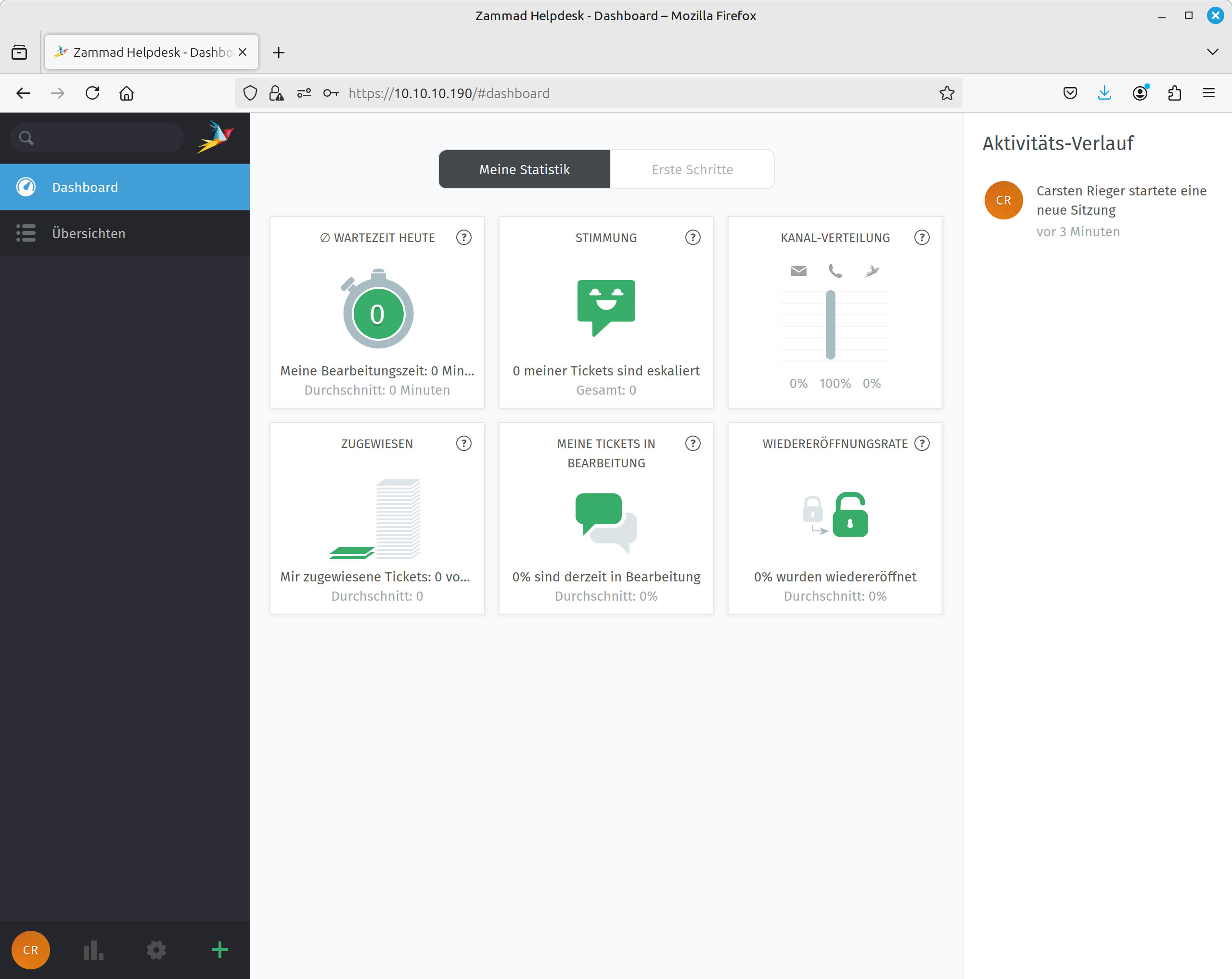Click the 'Aktivitäts-Verlauf' heading
The image size is (1232, 979).
(x=1058, y=143)
